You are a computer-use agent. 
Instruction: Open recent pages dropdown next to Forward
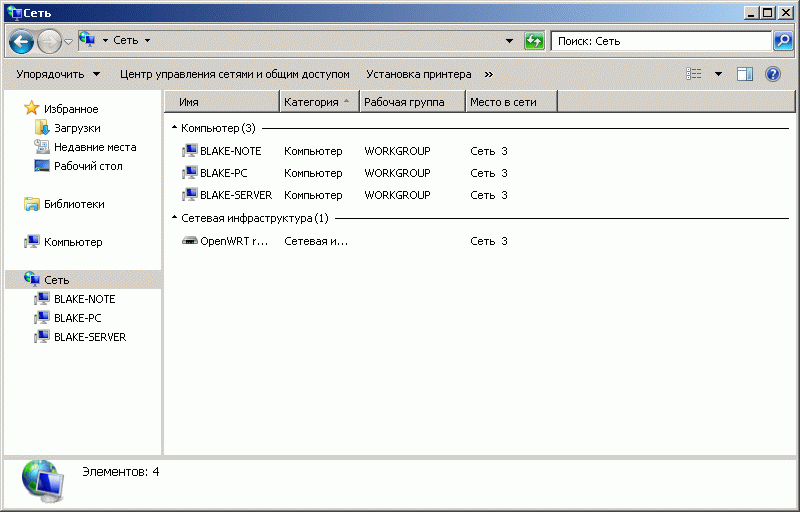pos(68,42)
